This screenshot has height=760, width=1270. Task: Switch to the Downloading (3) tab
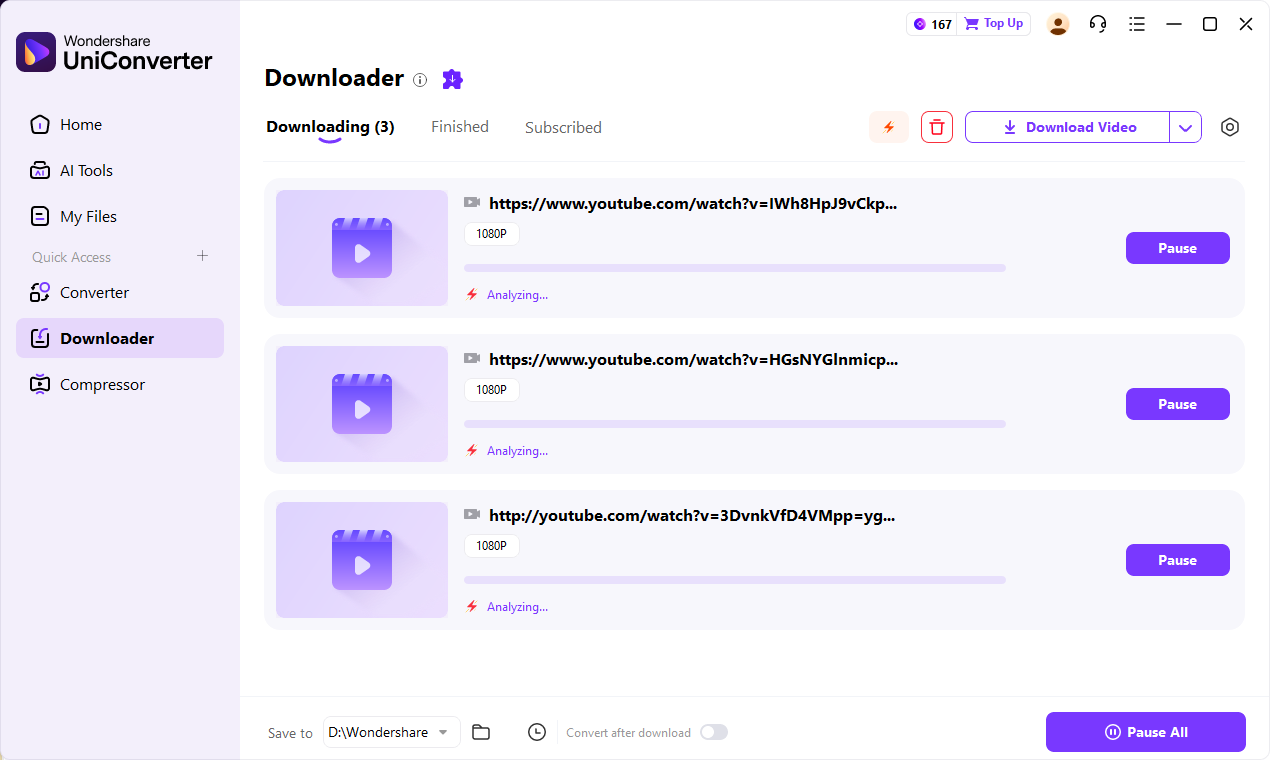click(x=330, y=127)
